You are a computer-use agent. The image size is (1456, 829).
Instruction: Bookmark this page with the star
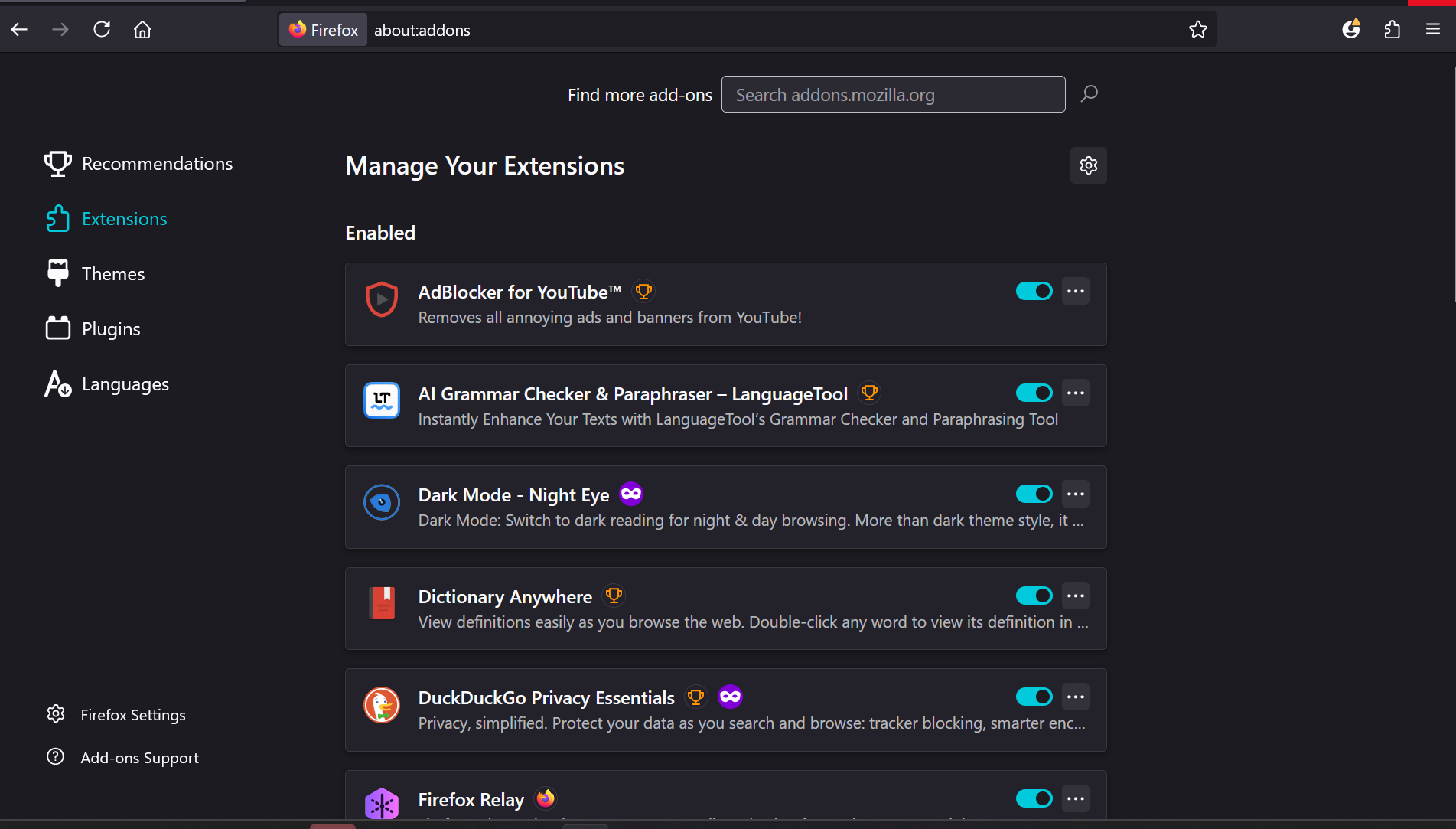(x=1197, y=30)
